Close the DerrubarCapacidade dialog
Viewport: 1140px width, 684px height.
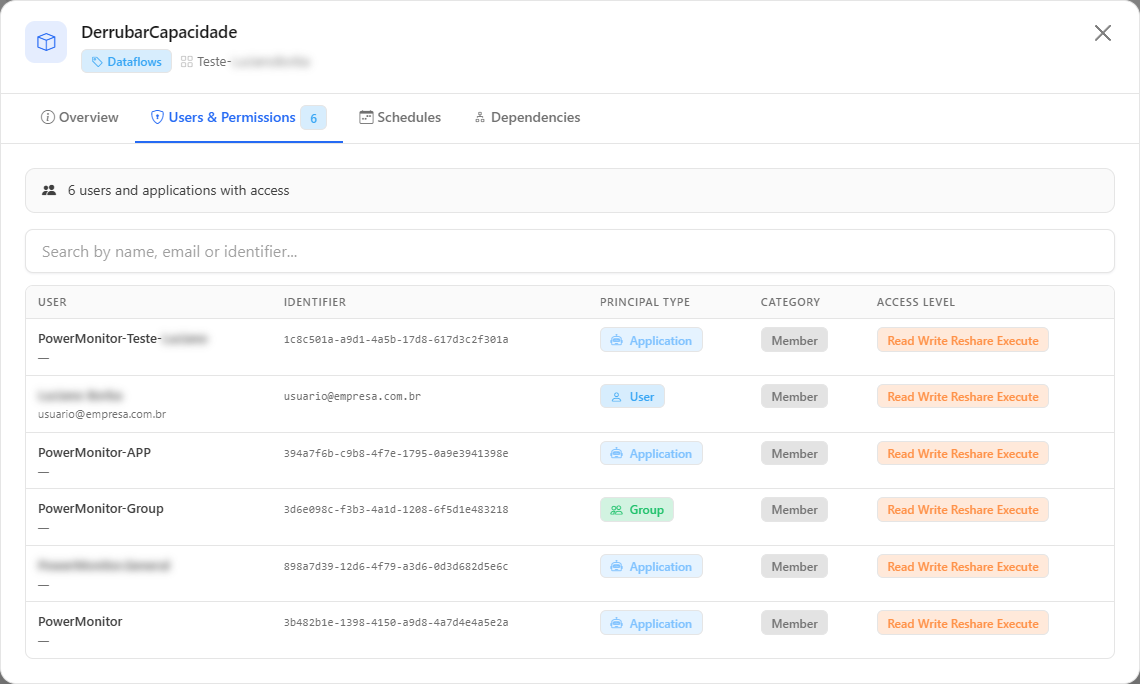pos(1102,33)
